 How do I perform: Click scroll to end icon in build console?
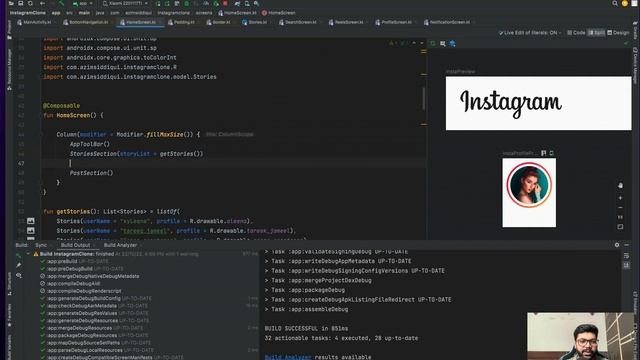pyautogui.click(x=627, y=265)
